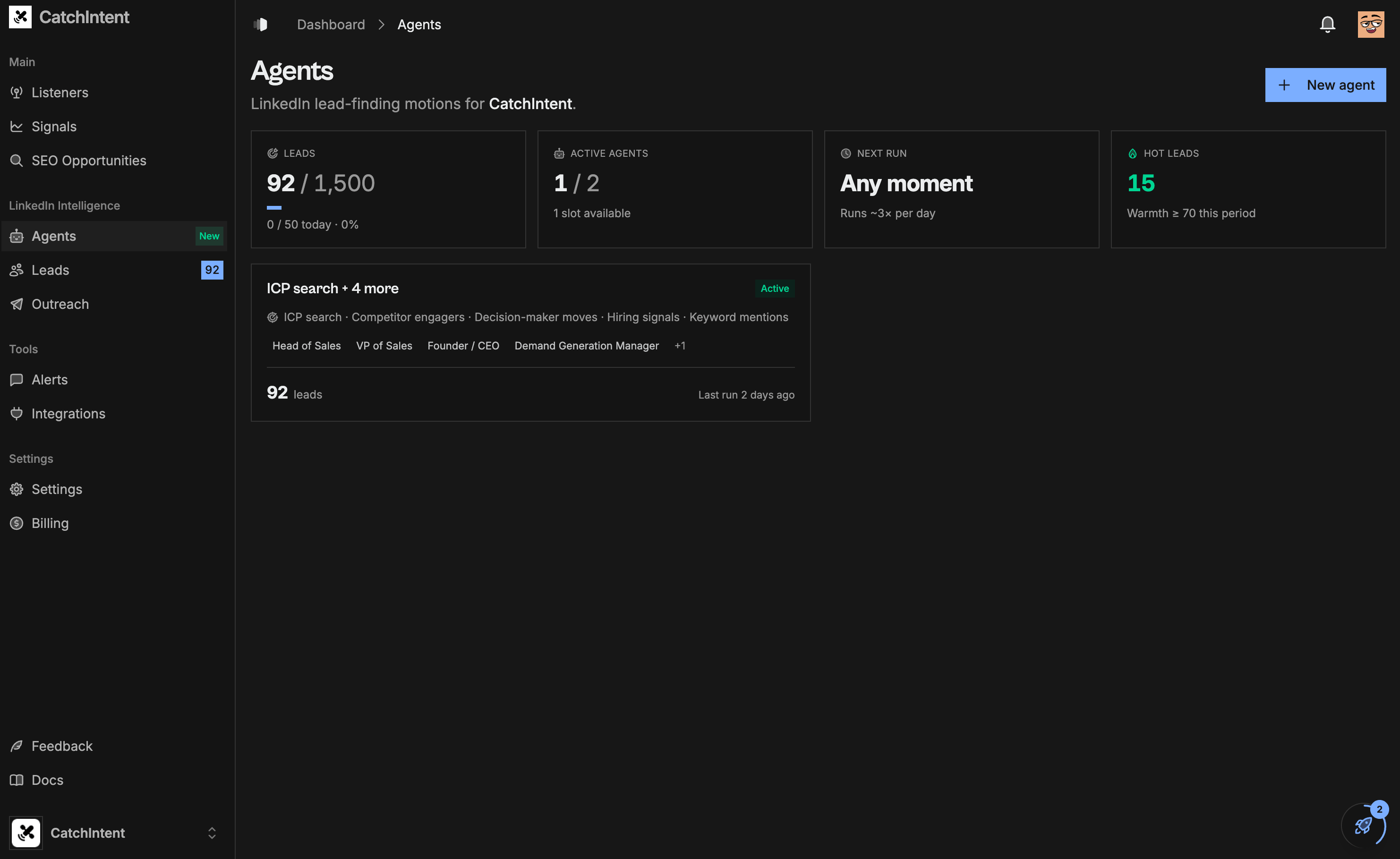Open the Docs page
This screenshot has width=1400, height=859.
47,780
